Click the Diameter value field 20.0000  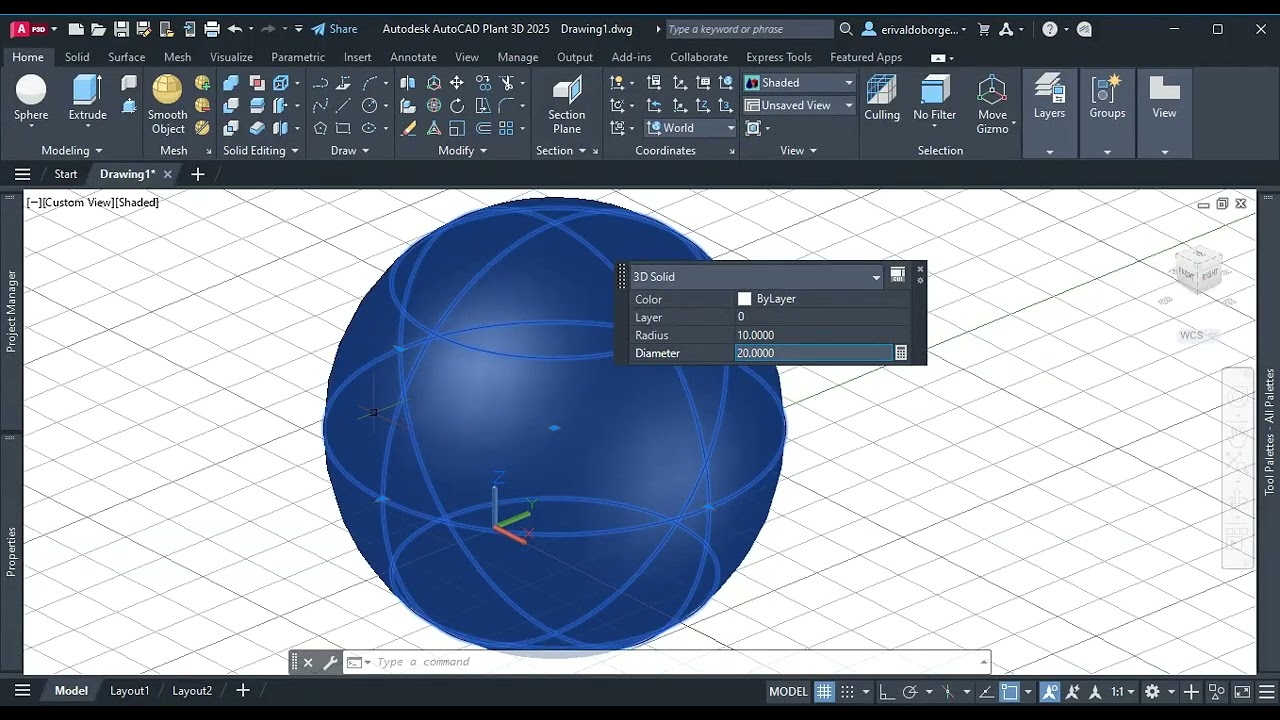[x=813, y=353]
